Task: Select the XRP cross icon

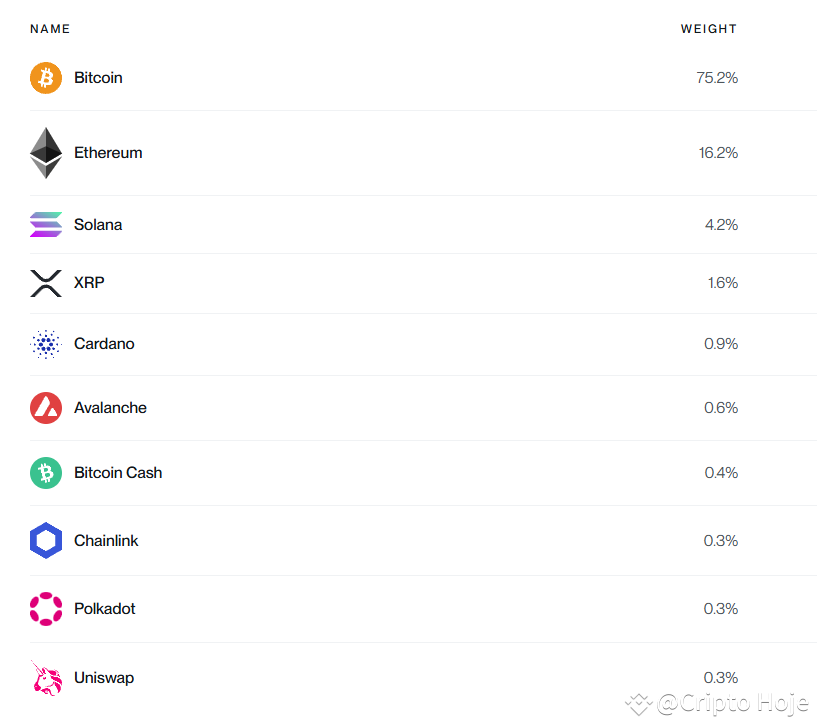Action: point(46,283)
